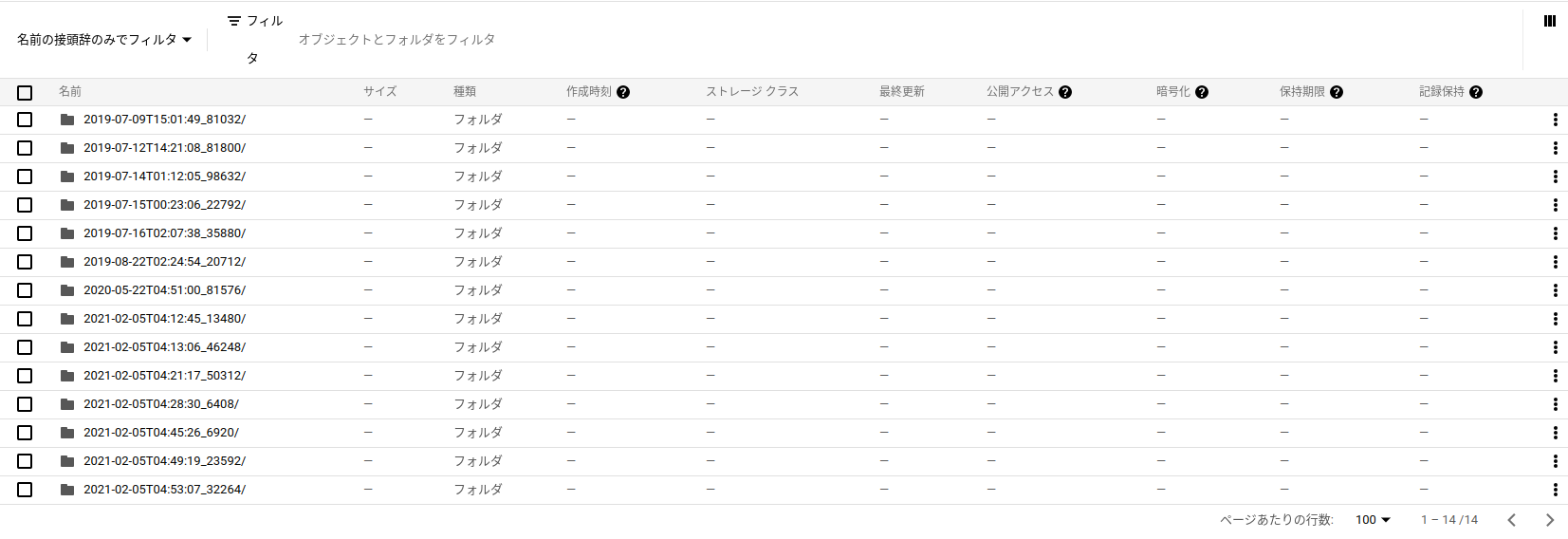This screenshot has width=1568, height=539.
Task: Check the box for 2020-05-22T04:51:00_81576
Action: tap(25, 290)
